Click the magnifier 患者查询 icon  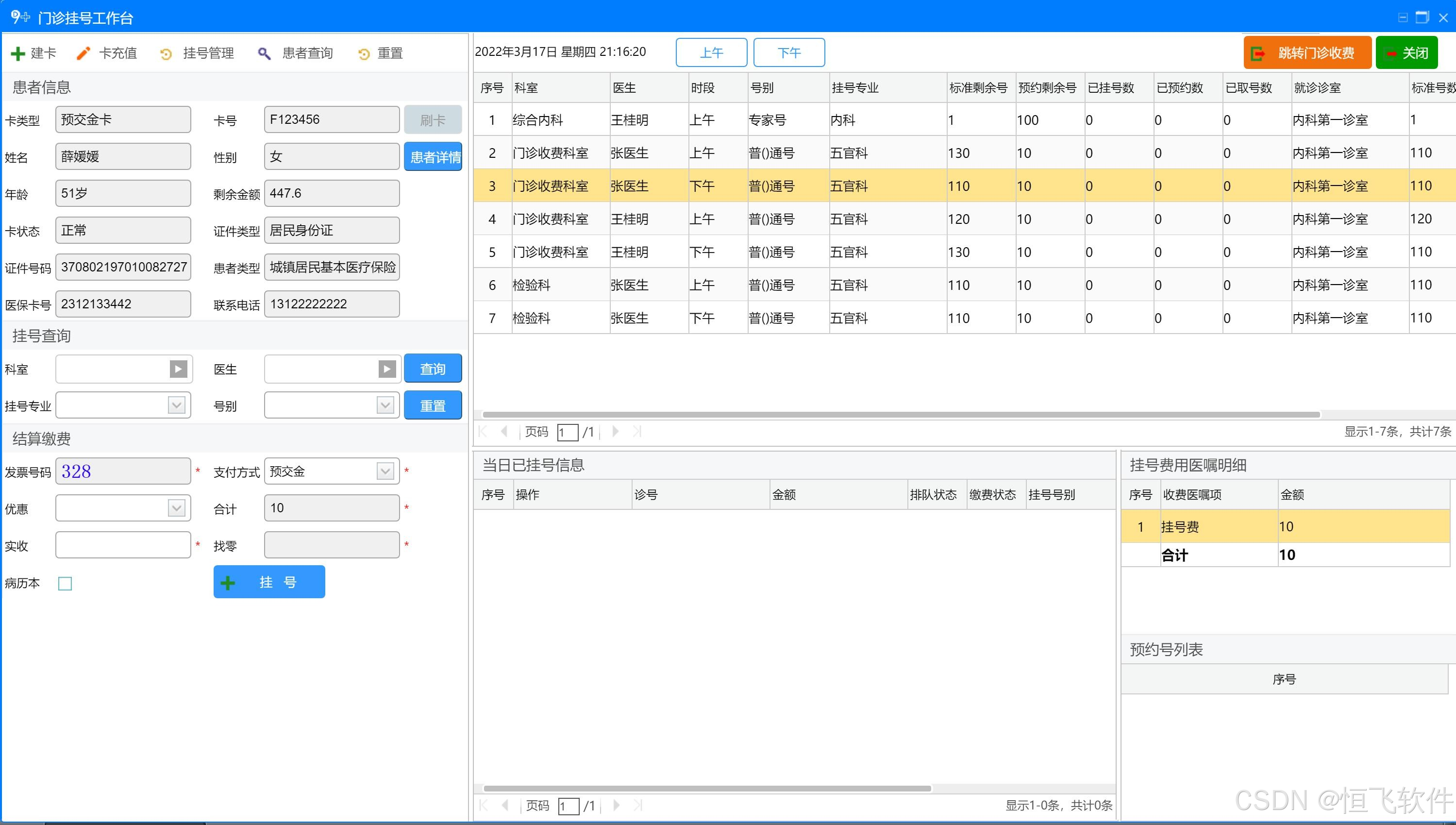click(x=264, y=53)
